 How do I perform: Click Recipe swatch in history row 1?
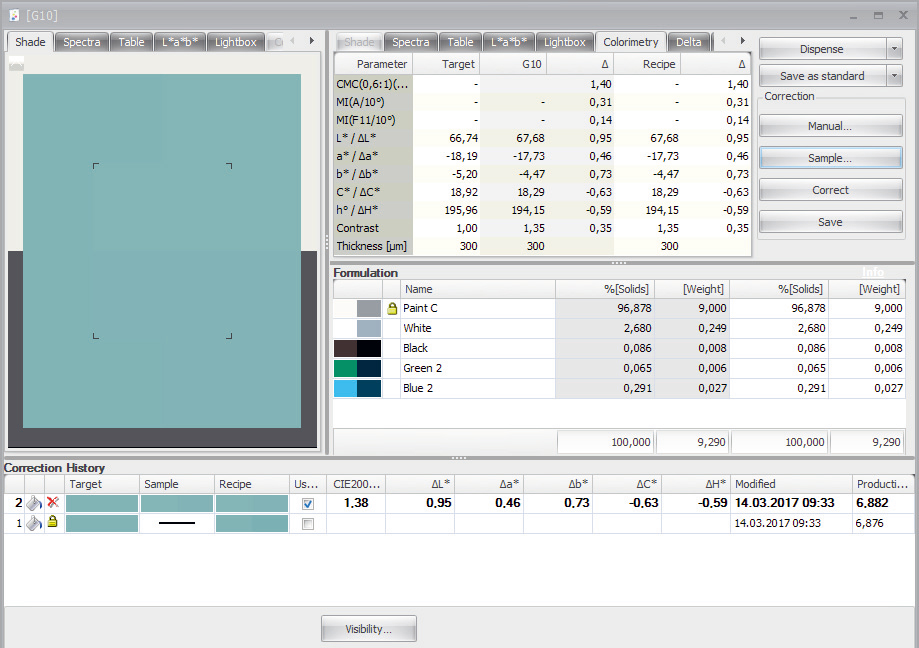point(252,523)
